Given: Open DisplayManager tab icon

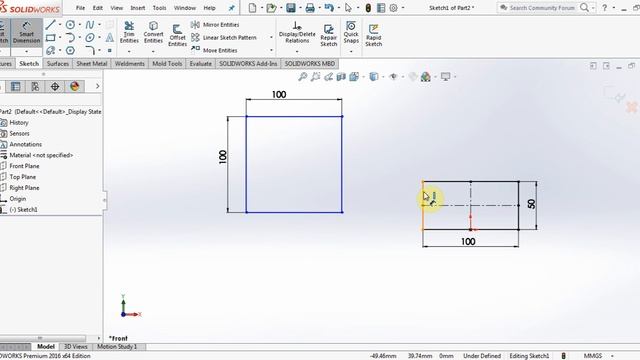Looking at the screenshot, I should [74, 86].
